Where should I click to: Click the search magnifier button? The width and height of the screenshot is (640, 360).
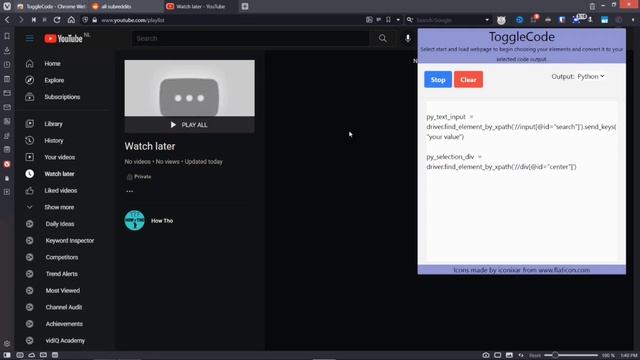click(382, 38)
